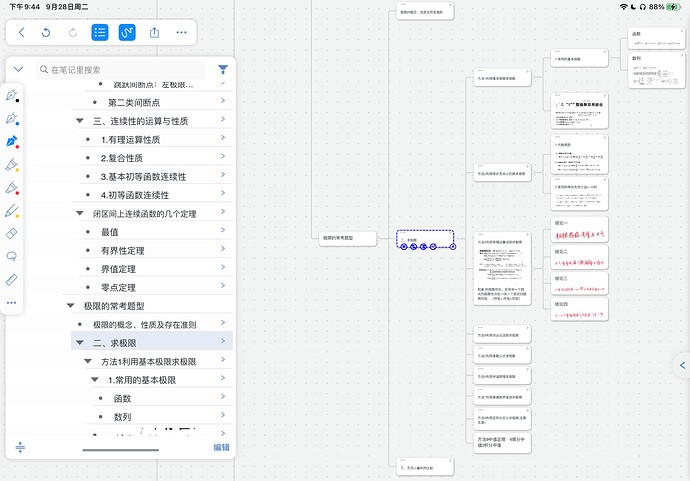Select the eraser tool
This screenshot has height=481, width=690.
pyautogui.click(x=12, y=233)
